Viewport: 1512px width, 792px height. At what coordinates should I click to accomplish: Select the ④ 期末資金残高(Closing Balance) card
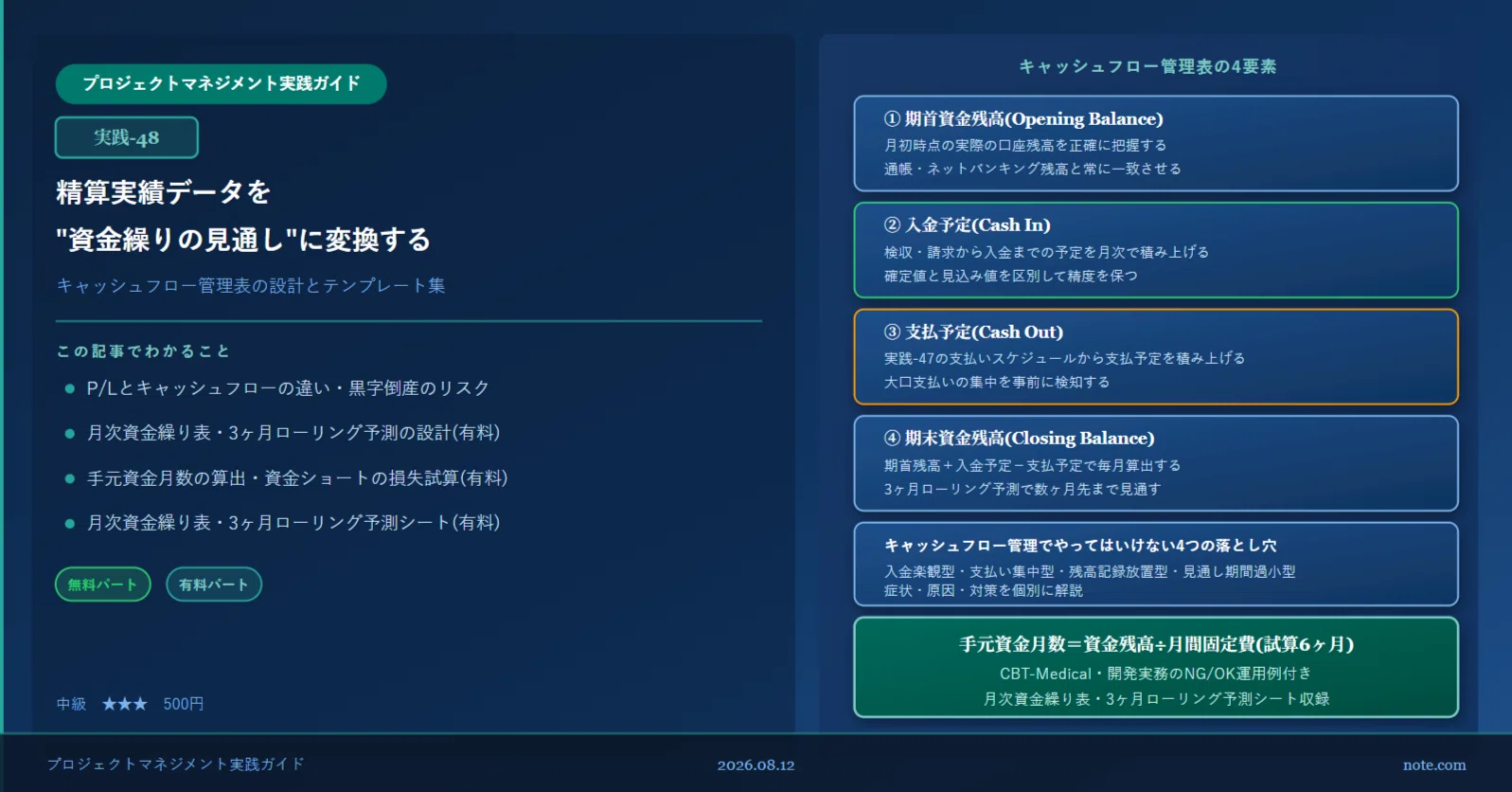1156,463
